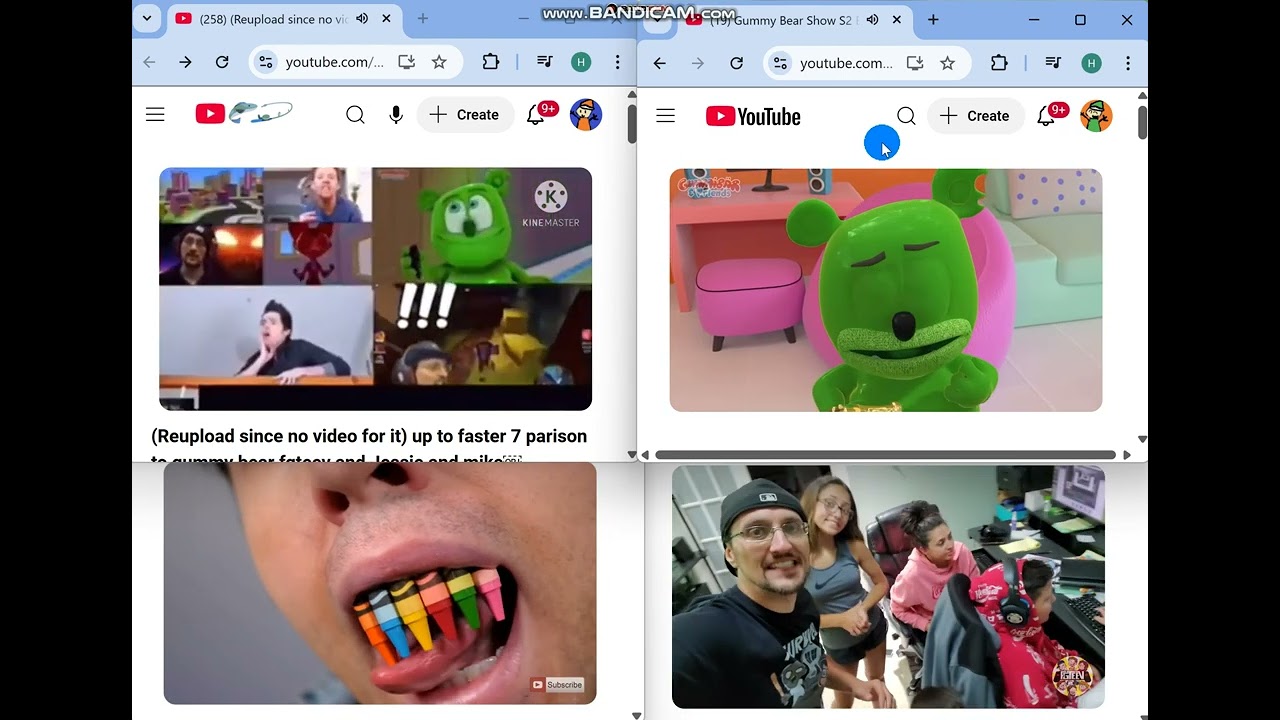This screenshot has width=1280, height=720.
Task: Start voice search with microphone icon
Action: 396,115
